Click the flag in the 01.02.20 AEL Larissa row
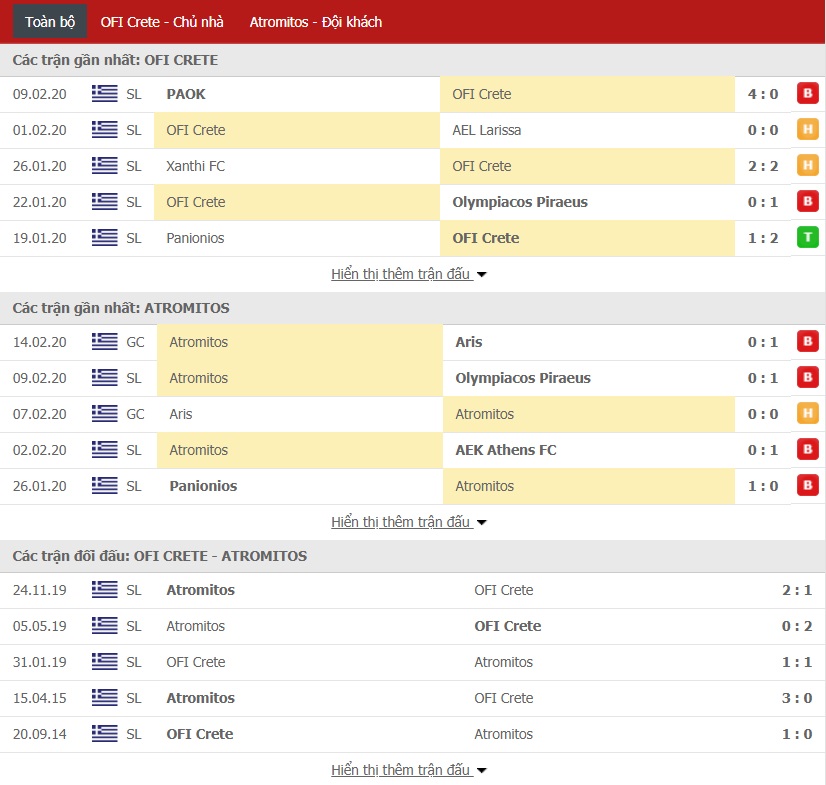 [x=104, y=130]
